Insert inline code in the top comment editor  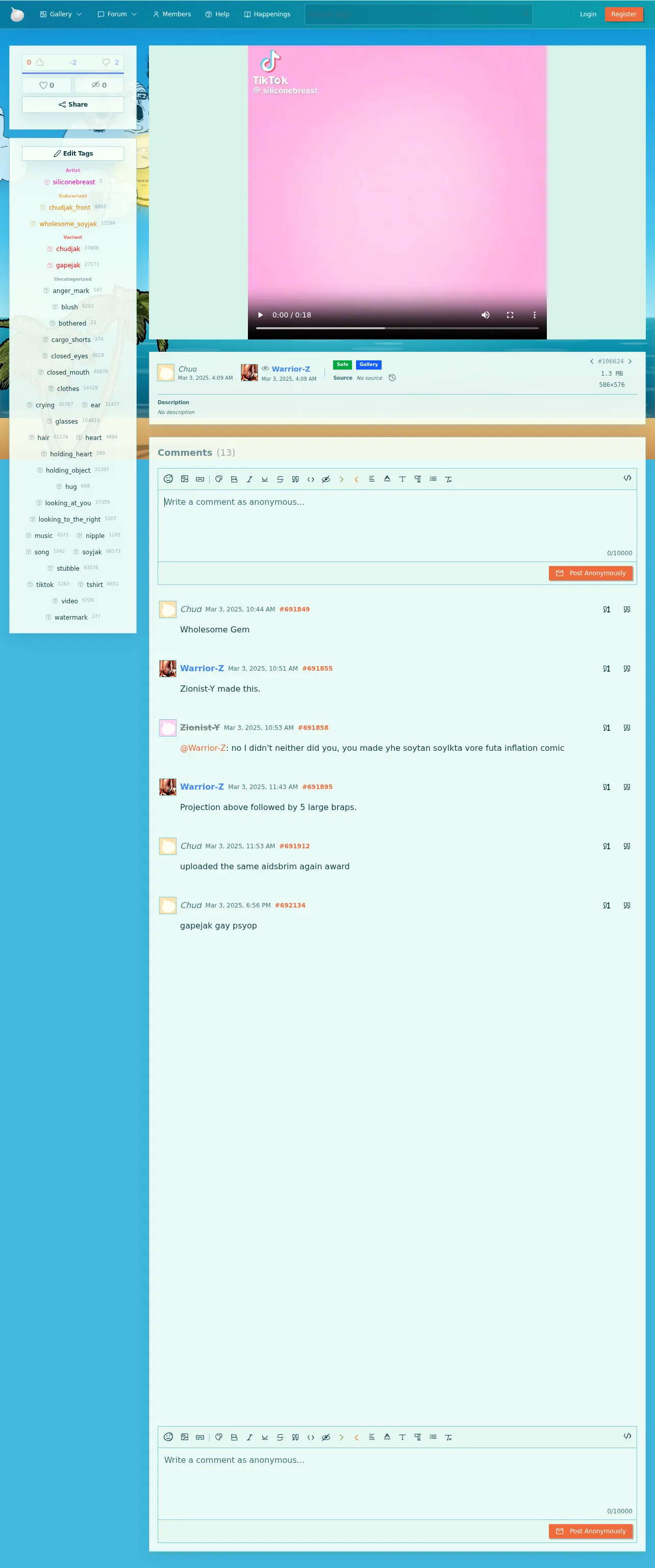[311, 479]
